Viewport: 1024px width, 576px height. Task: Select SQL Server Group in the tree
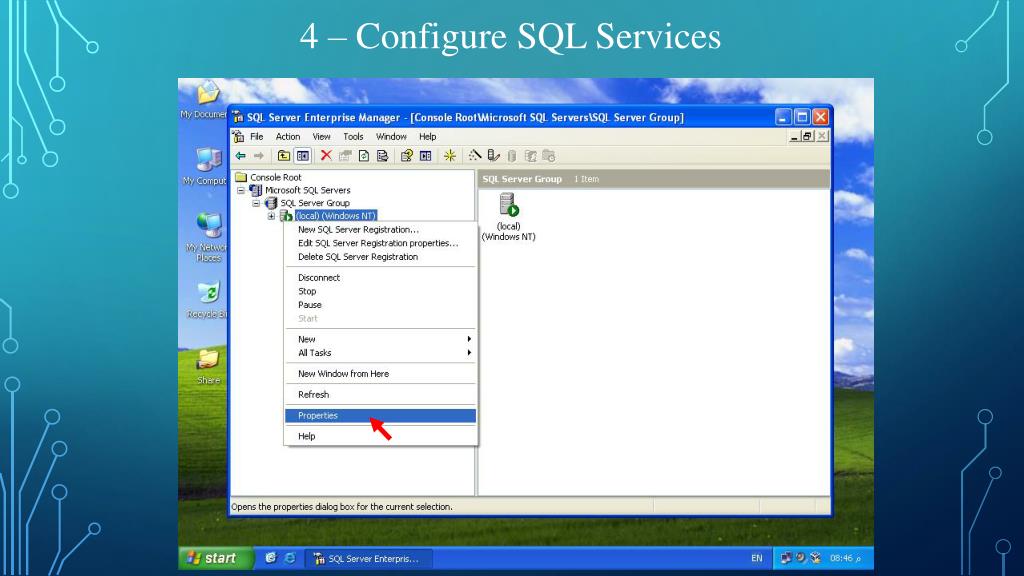click(315, 203)
